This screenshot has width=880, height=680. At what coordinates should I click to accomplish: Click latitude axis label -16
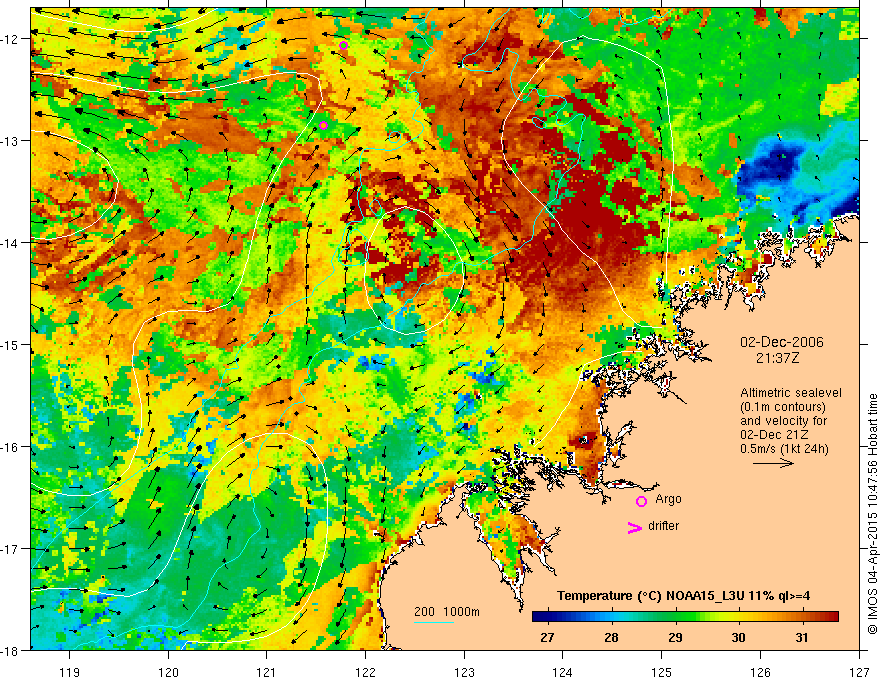[11, 447]
